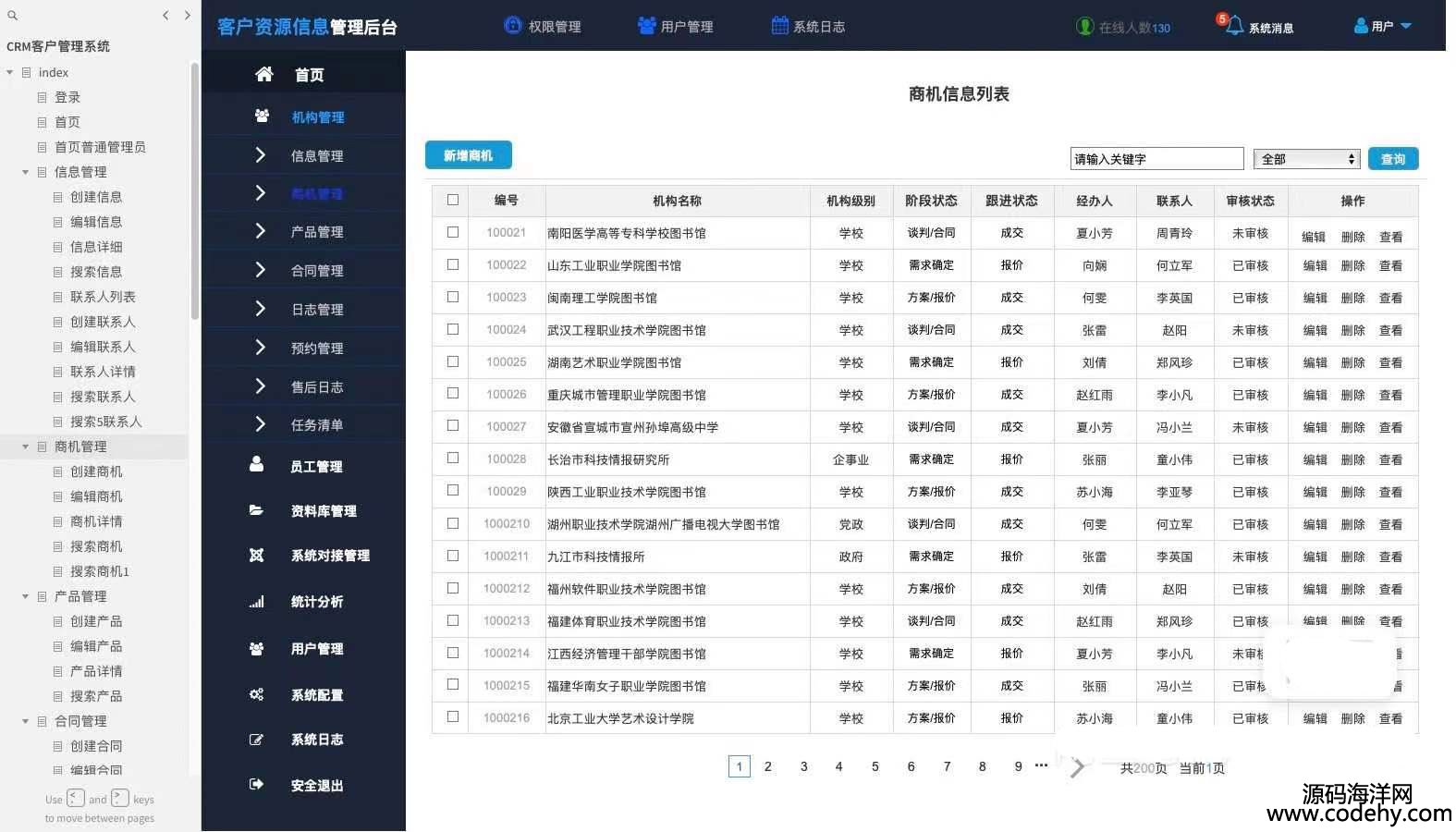Expand the 合同管理 sidebar chevron

pyautogui.click(x=260, y=270)
